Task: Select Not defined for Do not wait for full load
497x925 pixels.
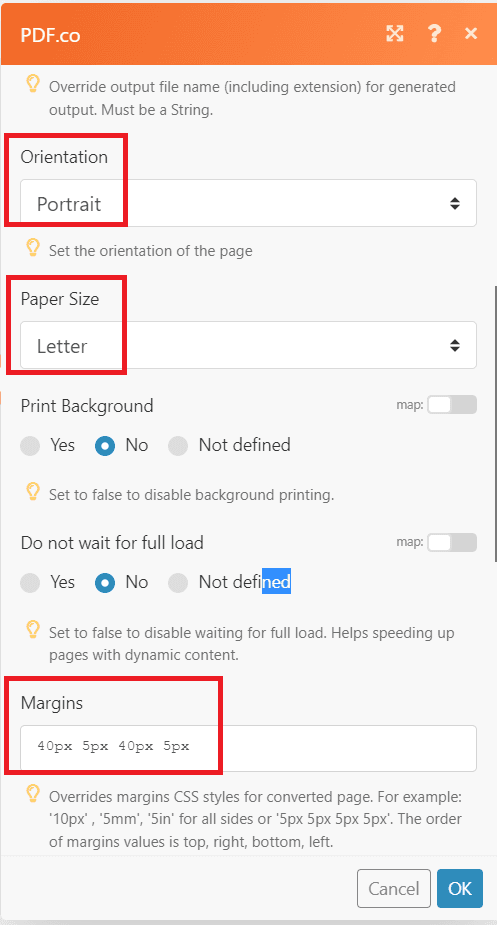Action: pyautogui.click(x=178, y=583)
